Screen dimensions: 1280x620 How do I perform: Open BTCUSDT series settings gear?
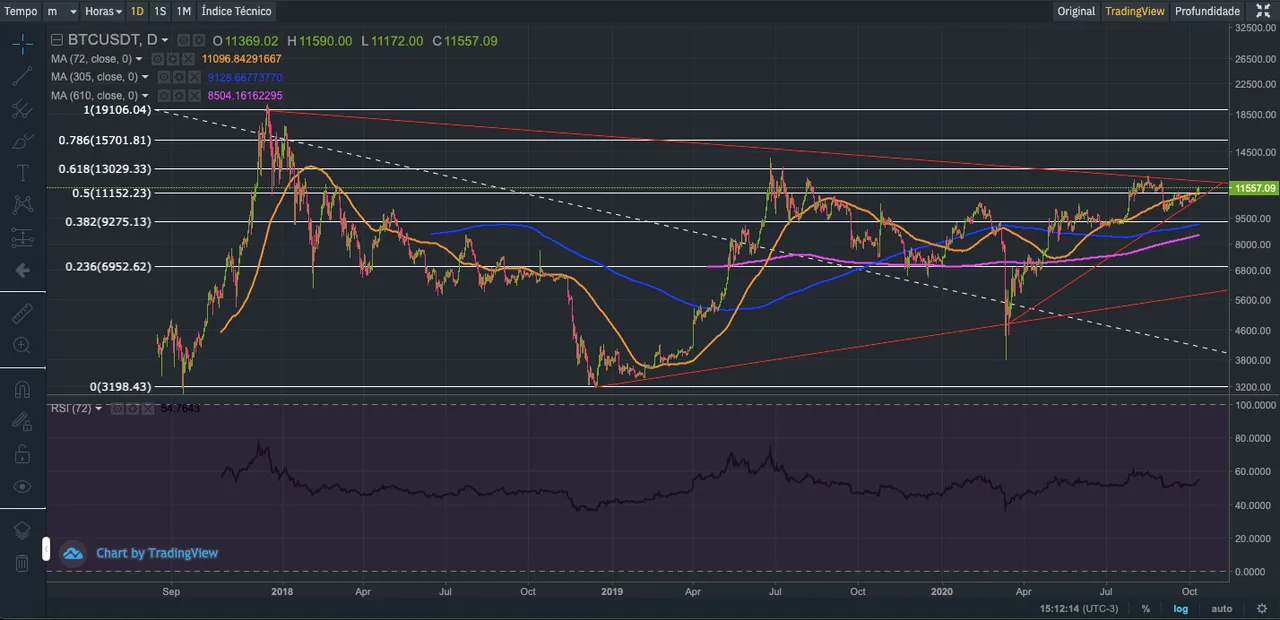pyautogui.click(x=199, y=40)
